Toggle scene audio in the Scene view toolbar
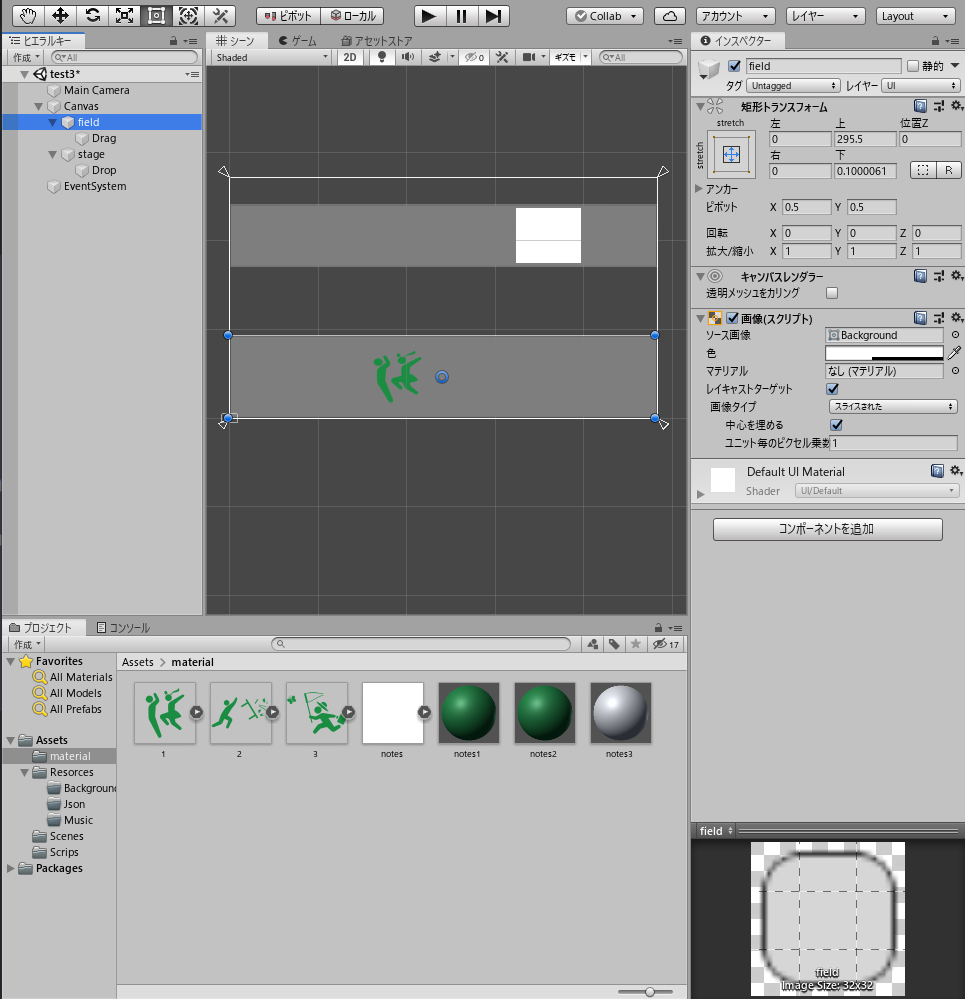Screen dimensions: 965x999 click(406, 57)
